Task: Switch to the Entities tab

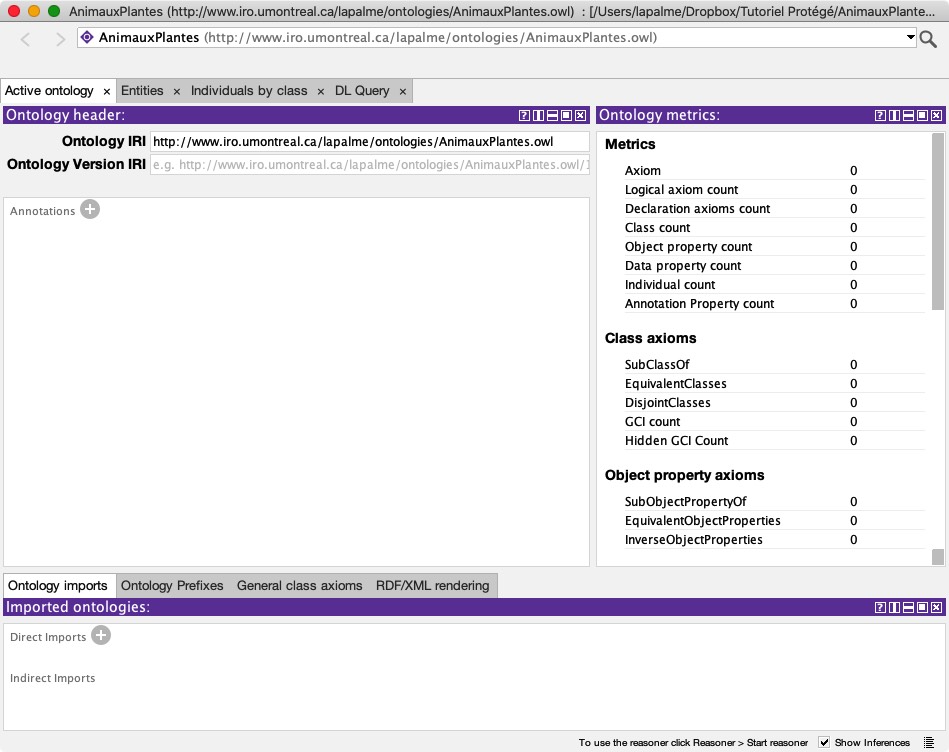Action: click(142, 91)
